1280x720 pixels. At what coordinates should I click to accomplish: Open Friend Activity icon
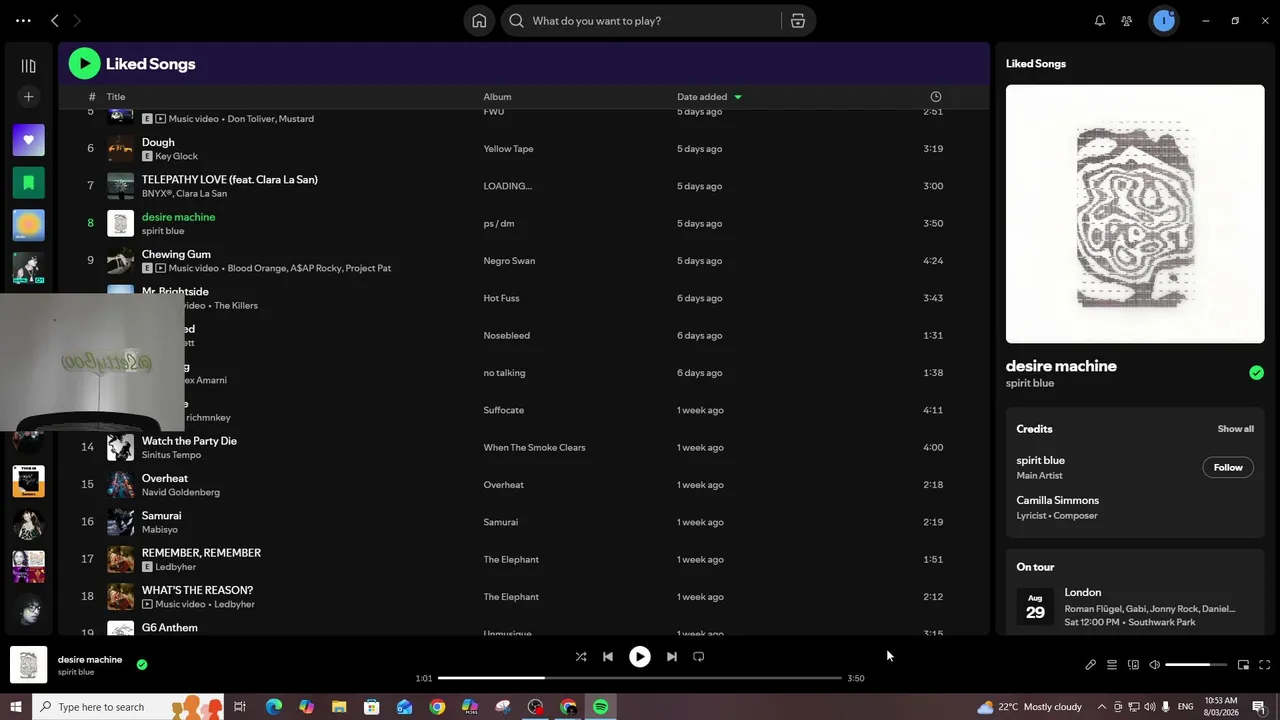pyautogui.click(x=1127, y=21)
